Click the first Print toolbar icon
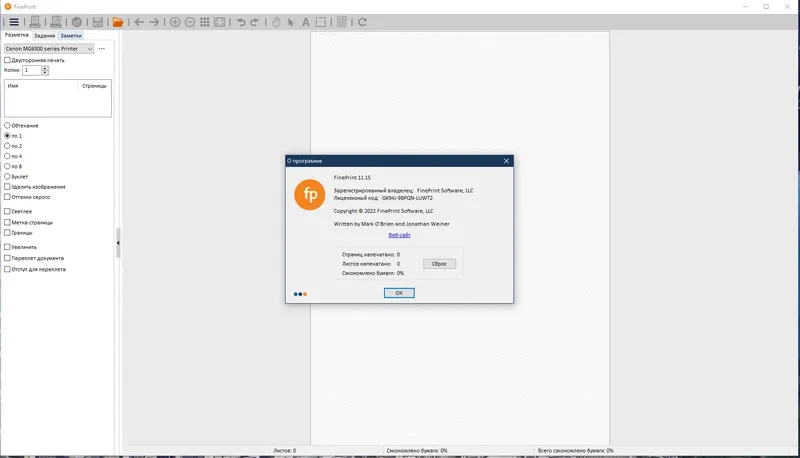The width and height of the screenshot is (800, 458). [35, 22]
